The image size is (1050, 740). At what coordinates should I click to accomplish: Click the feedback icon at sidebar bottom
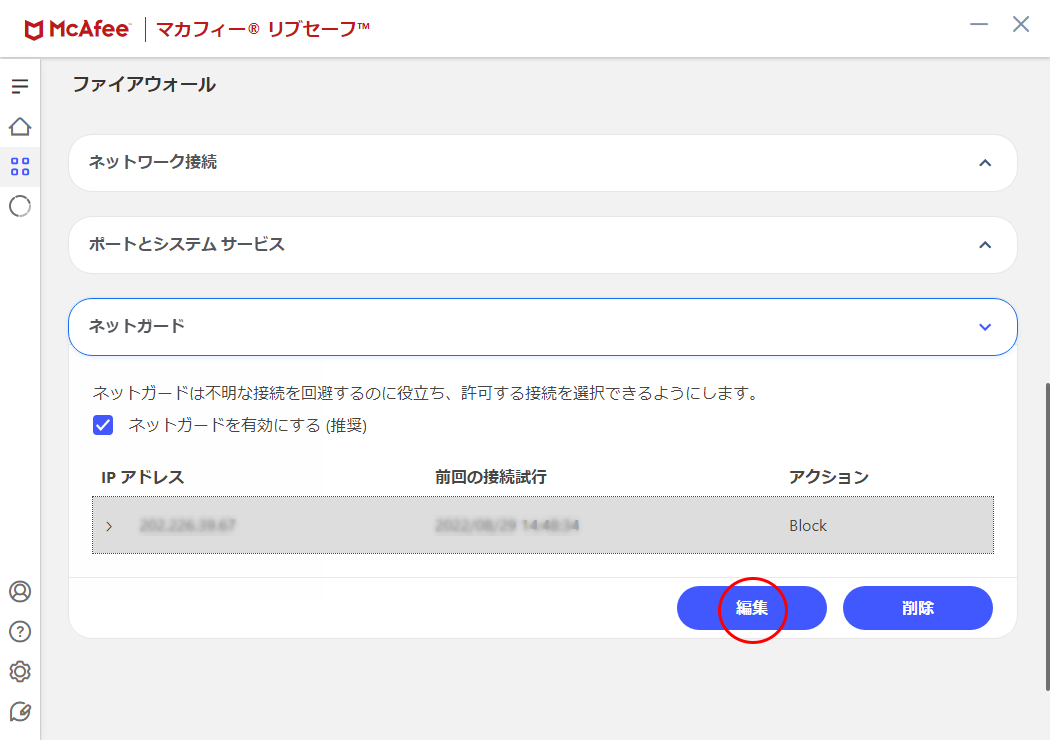[20, 711]
